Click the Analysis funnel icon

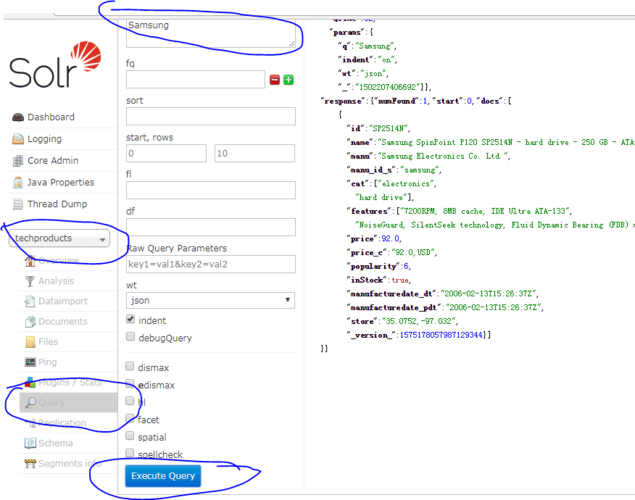30,281
